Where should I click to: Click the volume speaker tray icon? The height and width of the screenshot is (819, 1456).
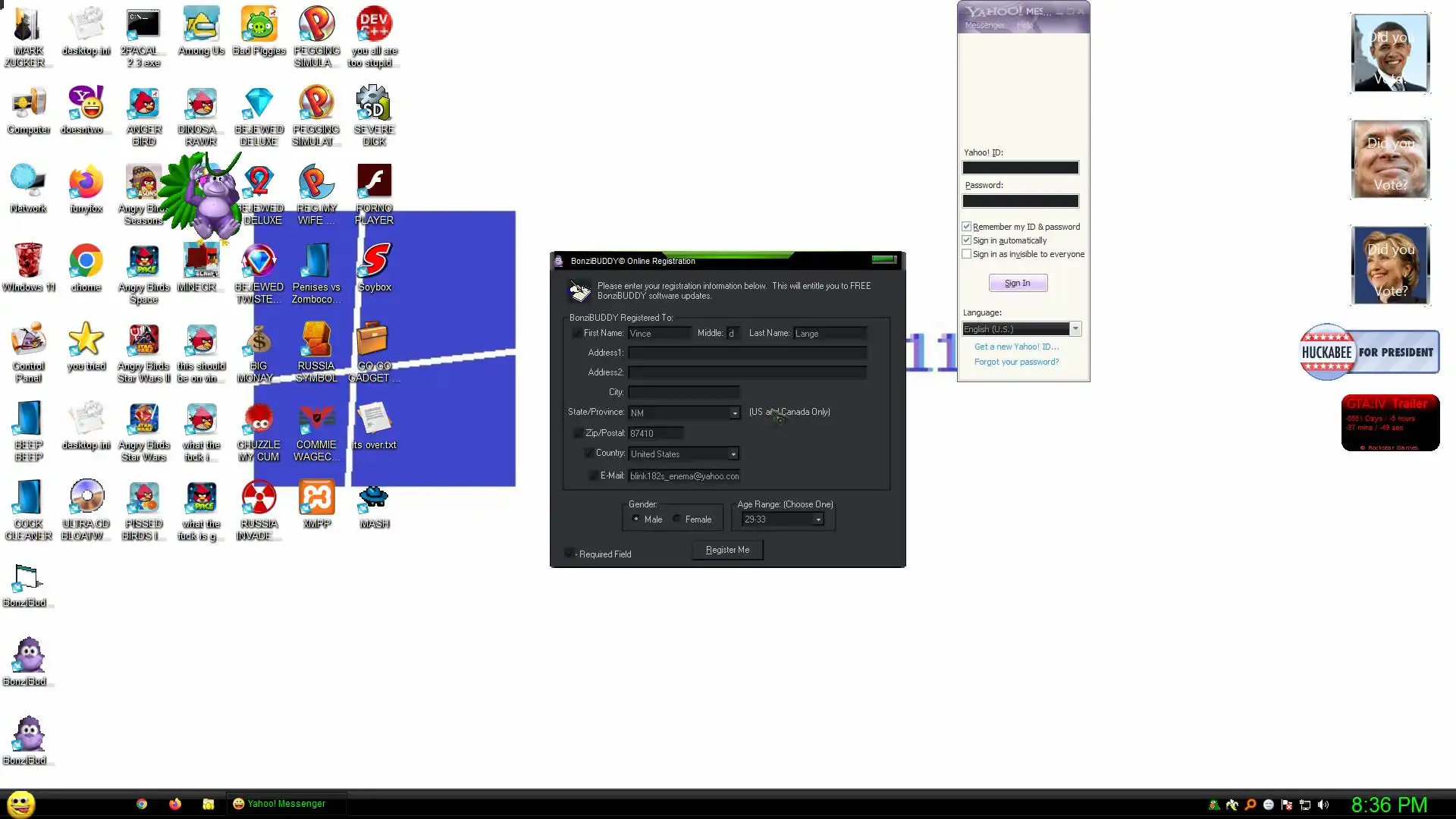pos(1323,805)
